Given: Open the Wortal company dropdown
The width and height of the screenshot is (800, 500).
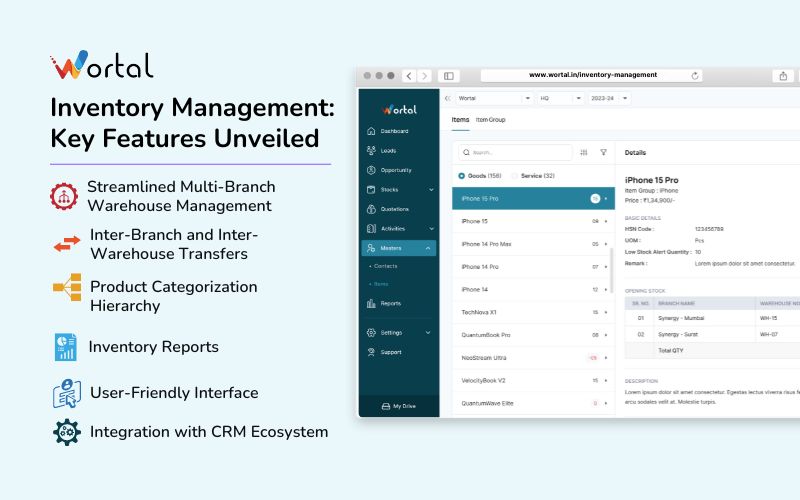Looking at the screenshot, I should pos(493,99).
